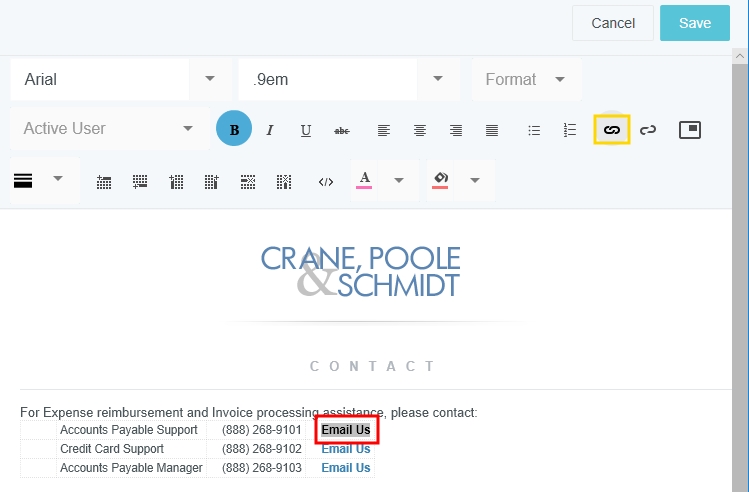Click the Cancel button
The width and height of the screenshot is (749, 492).
click(x=613, y=23)
